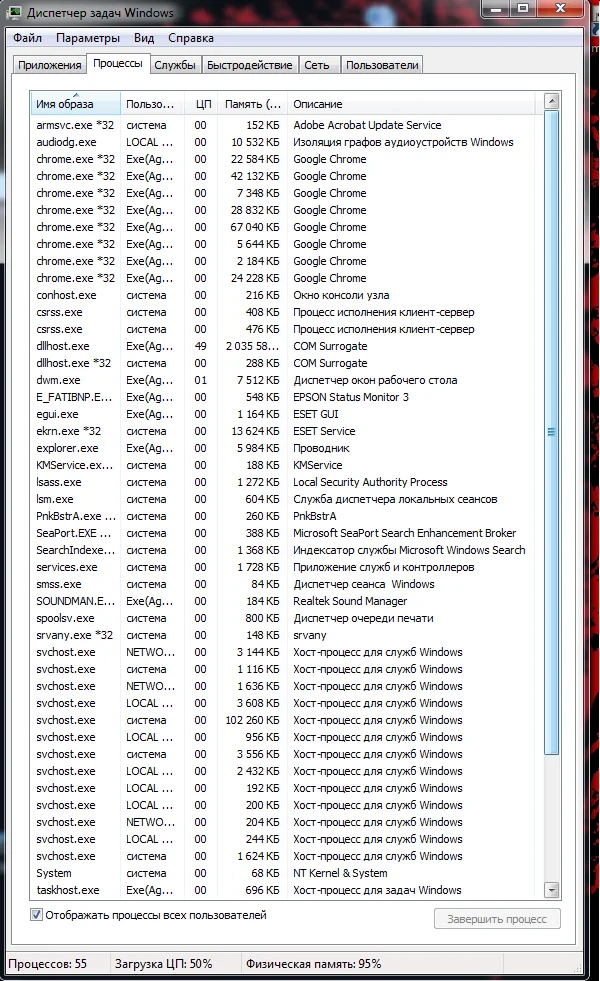This screenshot has height=981, width=600.
Task: Select chrome.exe using 2 184 КБ
Action: tap(285, 261)
